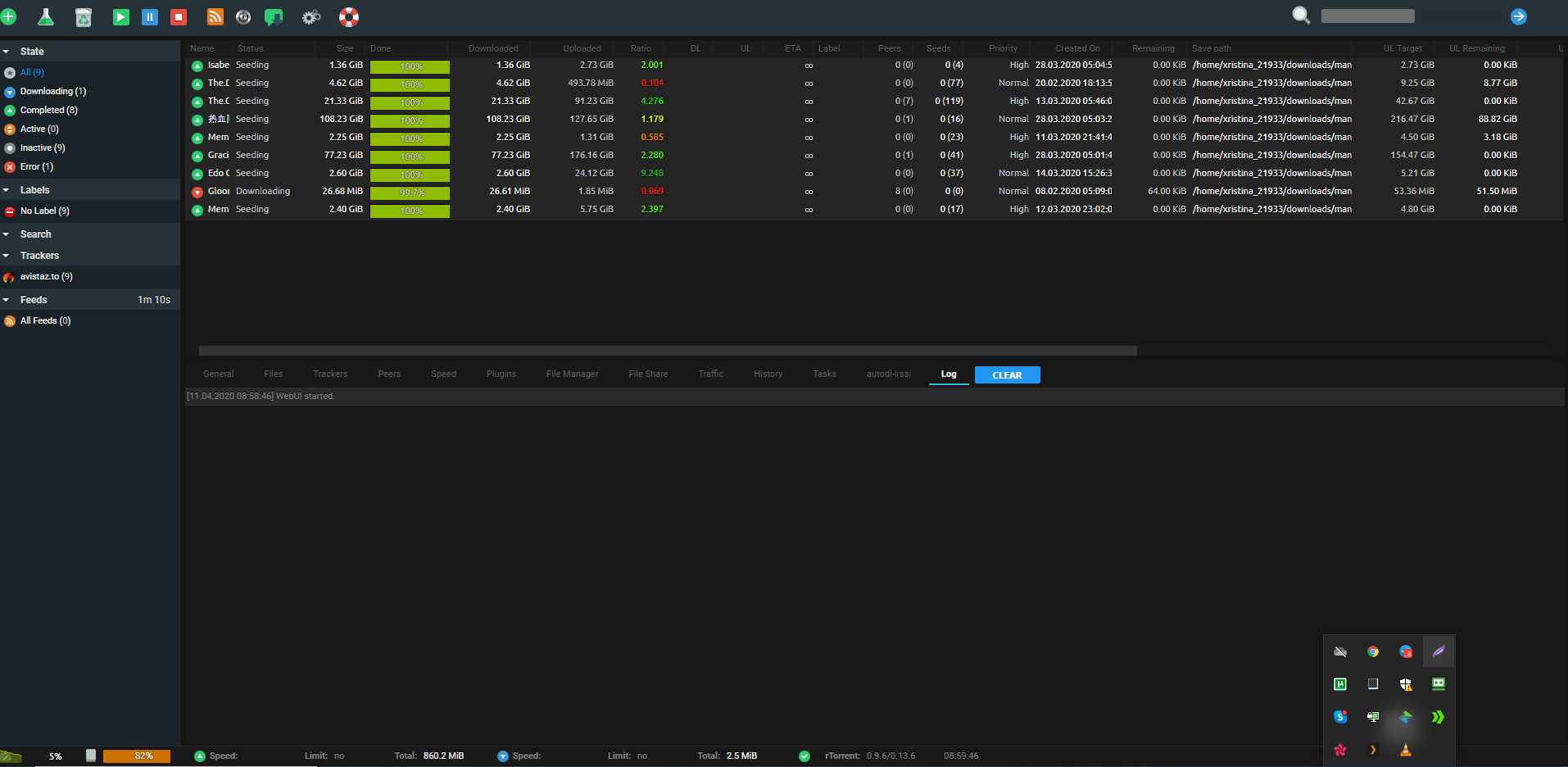The image size is (1568, 767).
Task: Collapse the State panel section
Action: pos(7,52)
